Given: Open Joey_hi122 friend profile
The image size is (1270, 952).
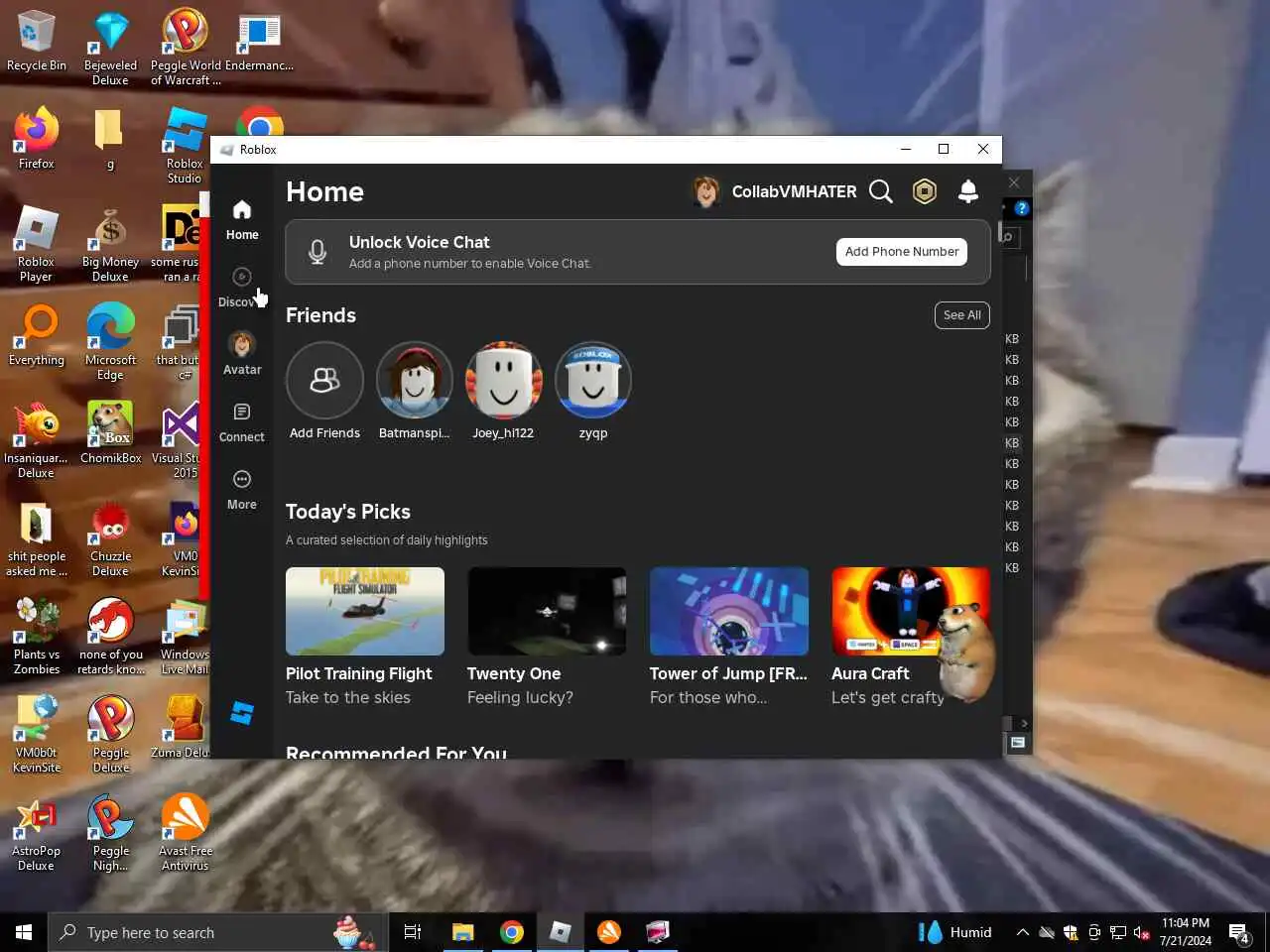Looking at the screenshot, I should (x=504, y=381).
